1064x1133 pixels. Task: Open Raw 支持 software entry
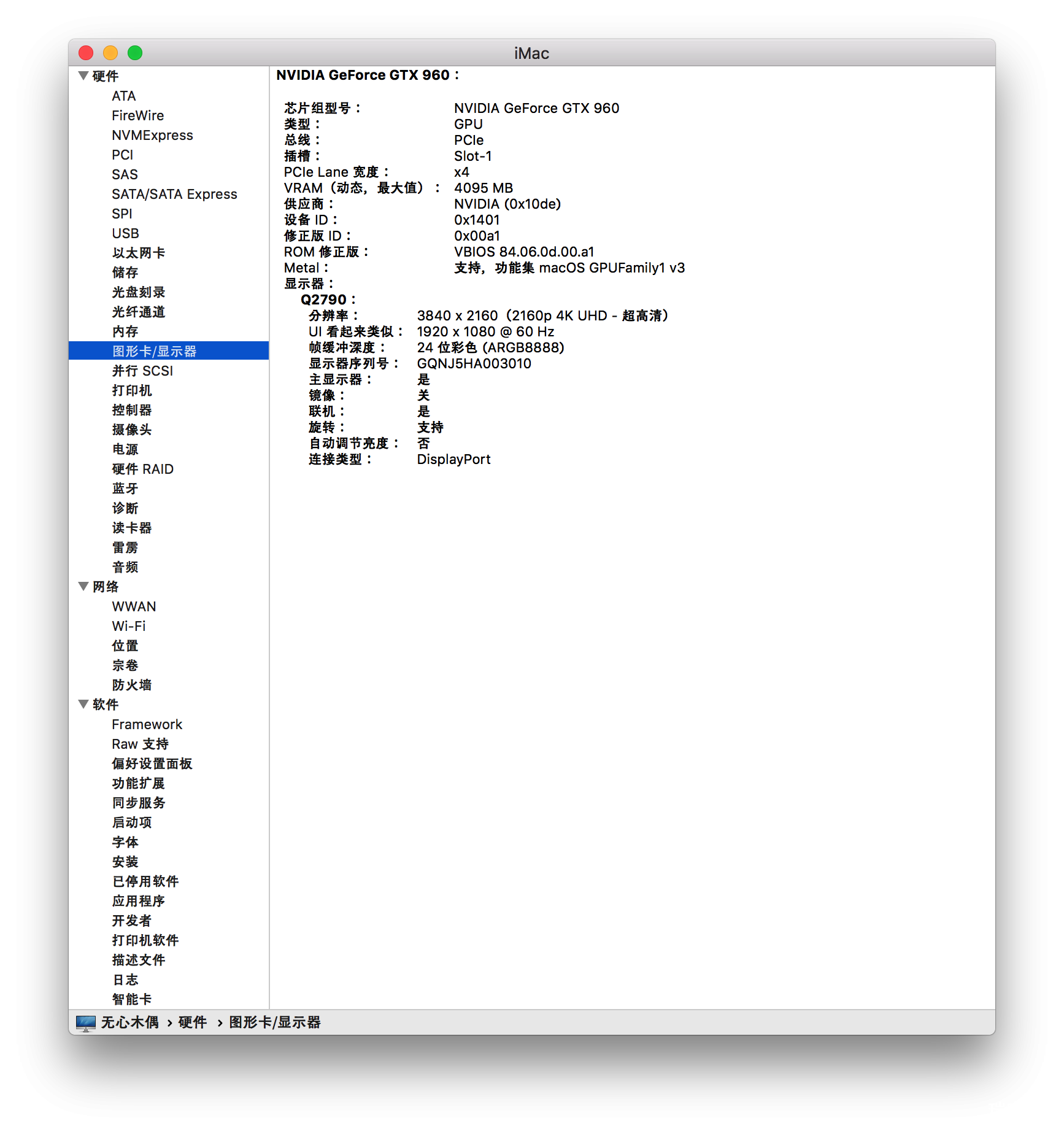(x=140, y=744)
